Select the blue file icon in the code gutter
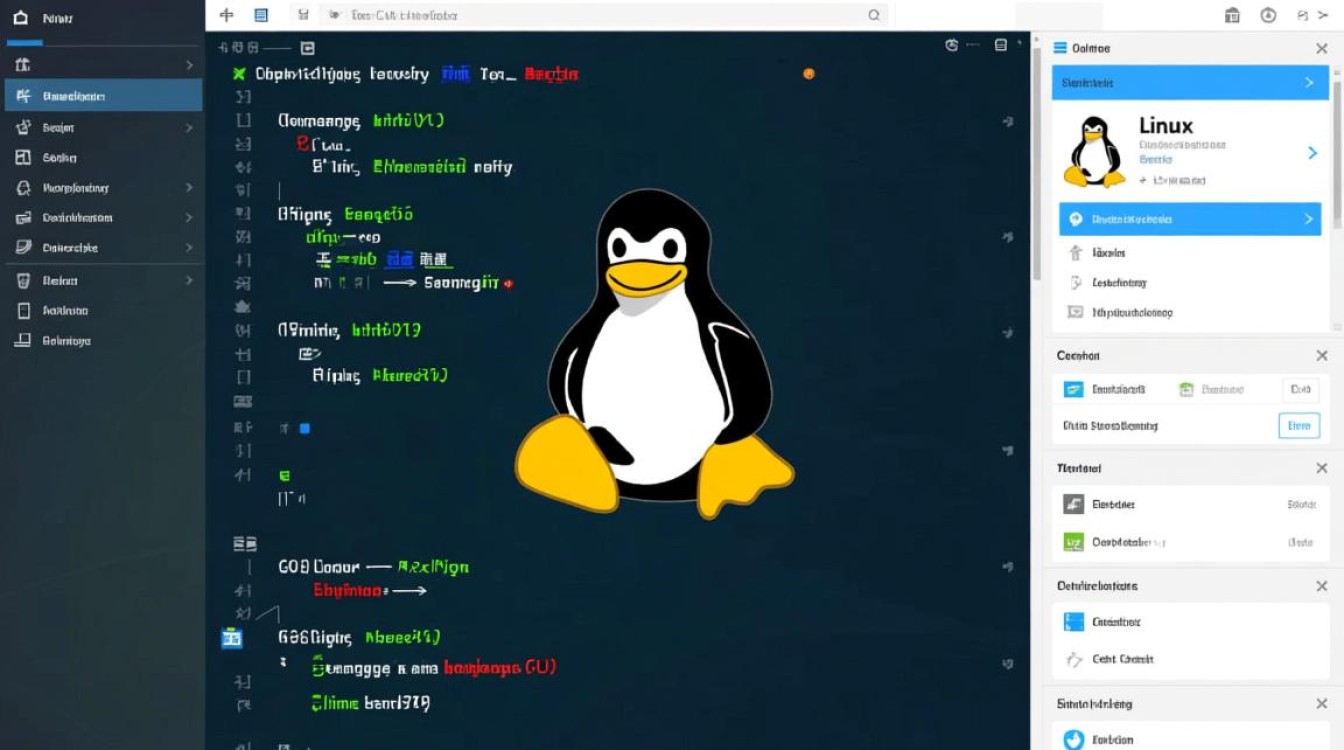The width and height of the screenshot is (1344, 750). click(x=232, y=637)
